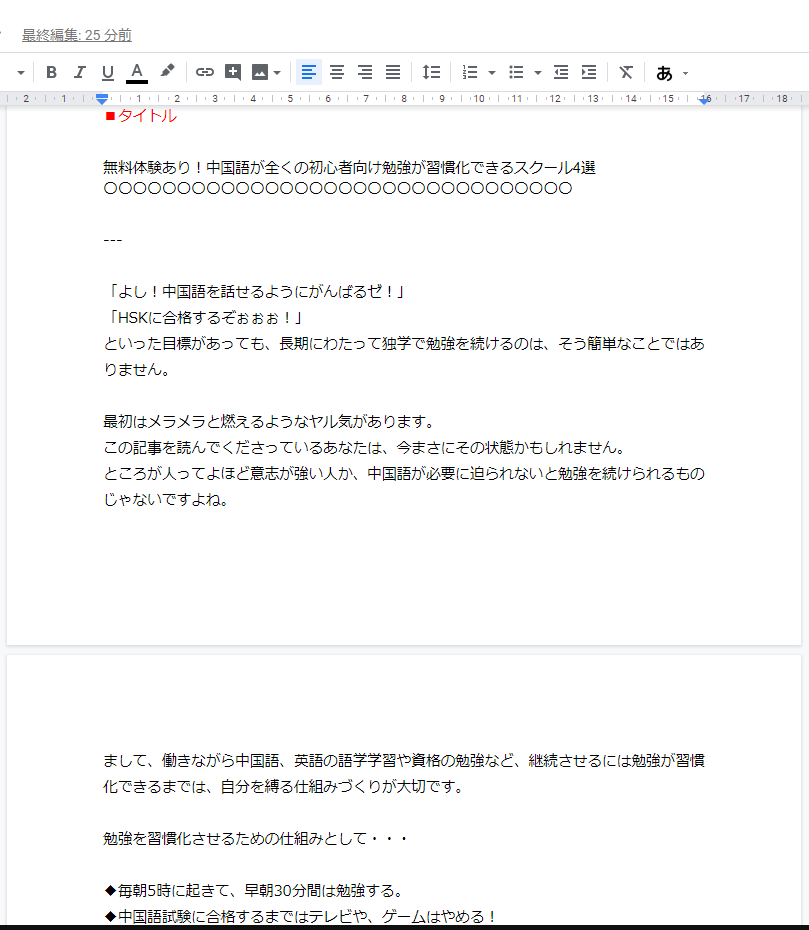Click the left indent marker on ruler
The height and width of the screenshot is (930, 809).
[102, 98]
